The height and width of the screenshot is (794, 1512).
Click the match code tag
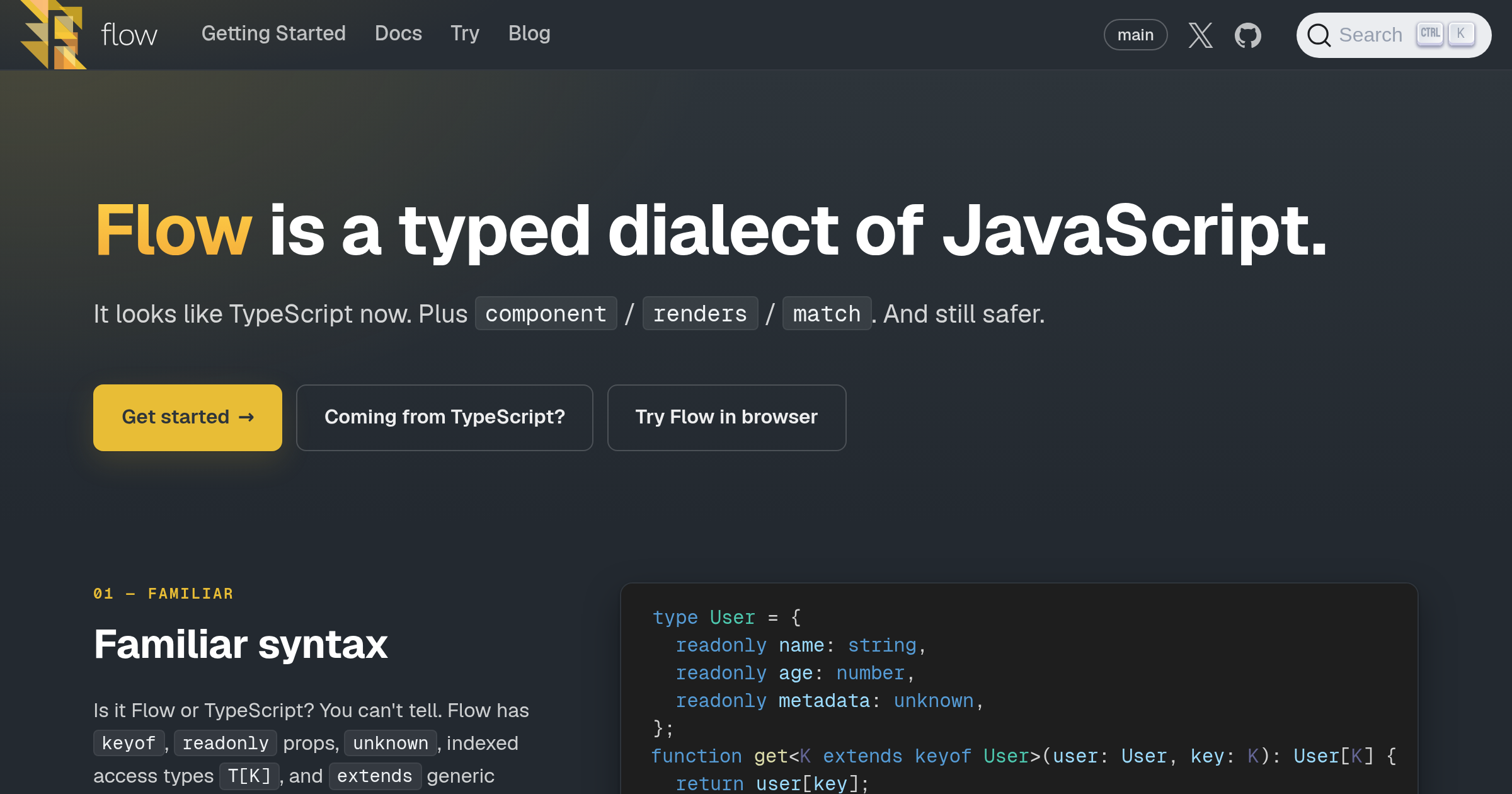point(827,313)
